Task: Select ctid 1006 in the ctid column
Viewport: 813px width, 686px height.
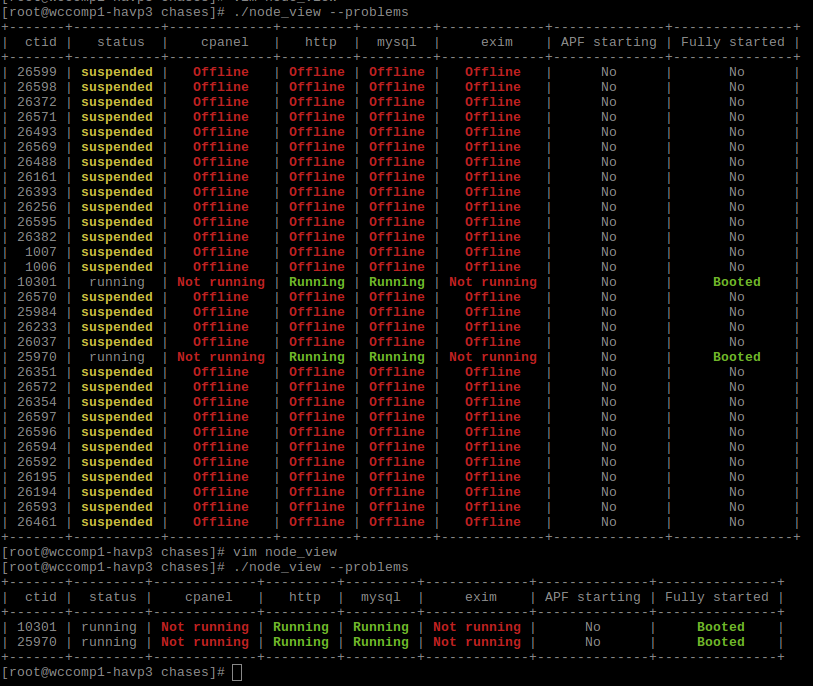Action: coord(41,267)
